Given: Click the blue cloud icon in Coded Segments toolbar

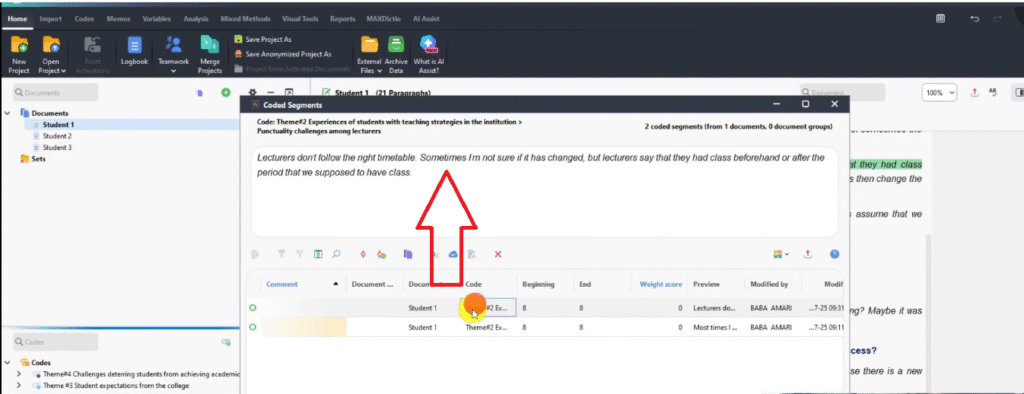Looking at the screenshot, I should coord(453,254).
